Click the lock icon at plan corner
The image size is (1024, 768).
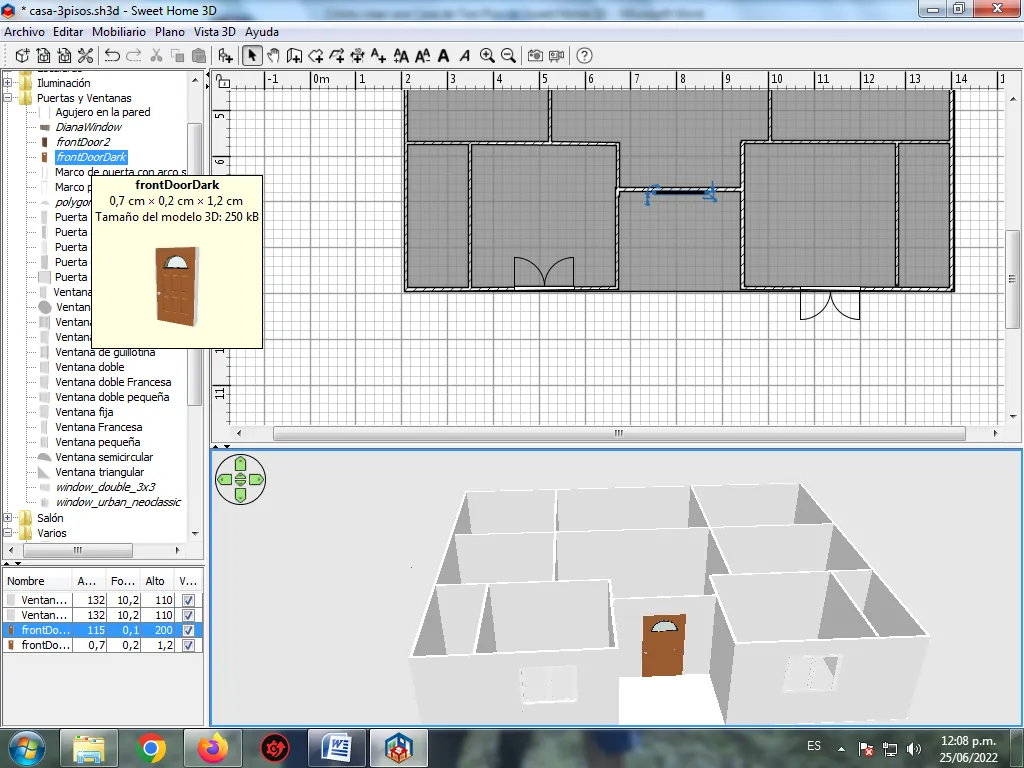[x=223, y=82]
